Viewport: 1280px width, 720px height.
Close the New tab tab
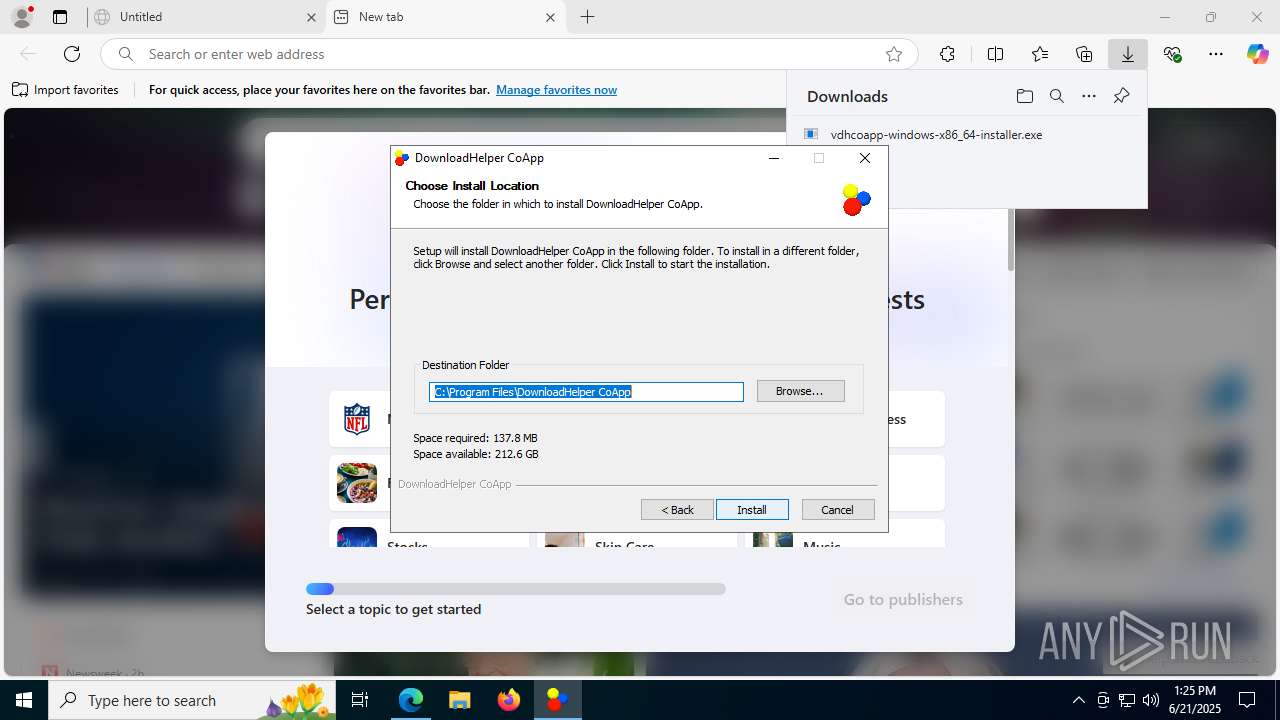click(551, 17)
